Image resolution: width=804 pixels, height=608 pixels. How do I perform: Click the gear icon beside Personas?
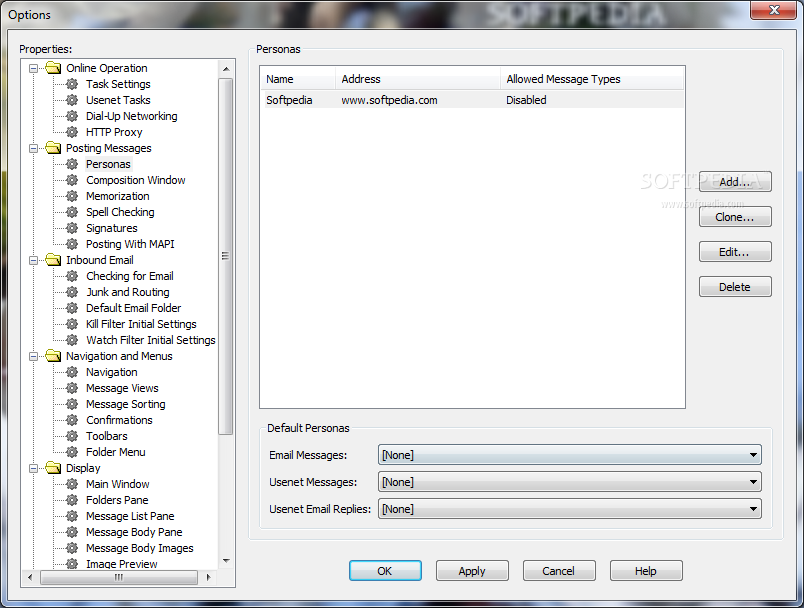[x=72, y=164]
